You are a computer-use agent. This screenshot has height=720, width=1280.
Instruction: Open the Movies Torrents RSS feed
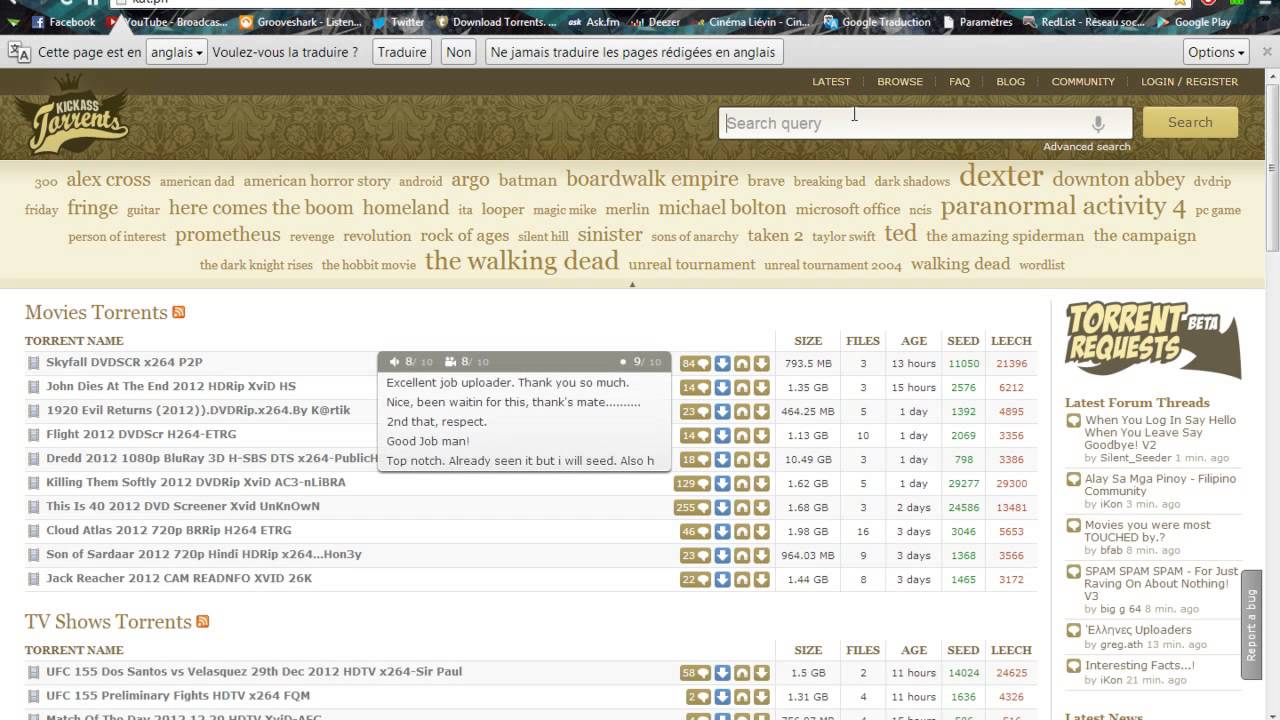(x=178, y=312)
